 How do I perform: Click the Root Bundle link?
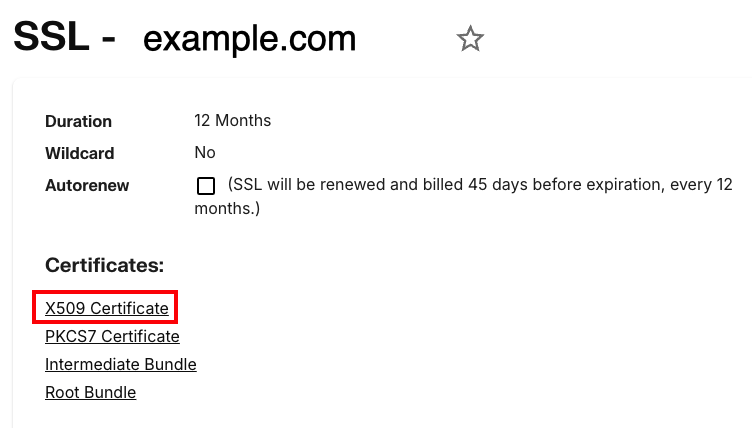coord(90,392)
